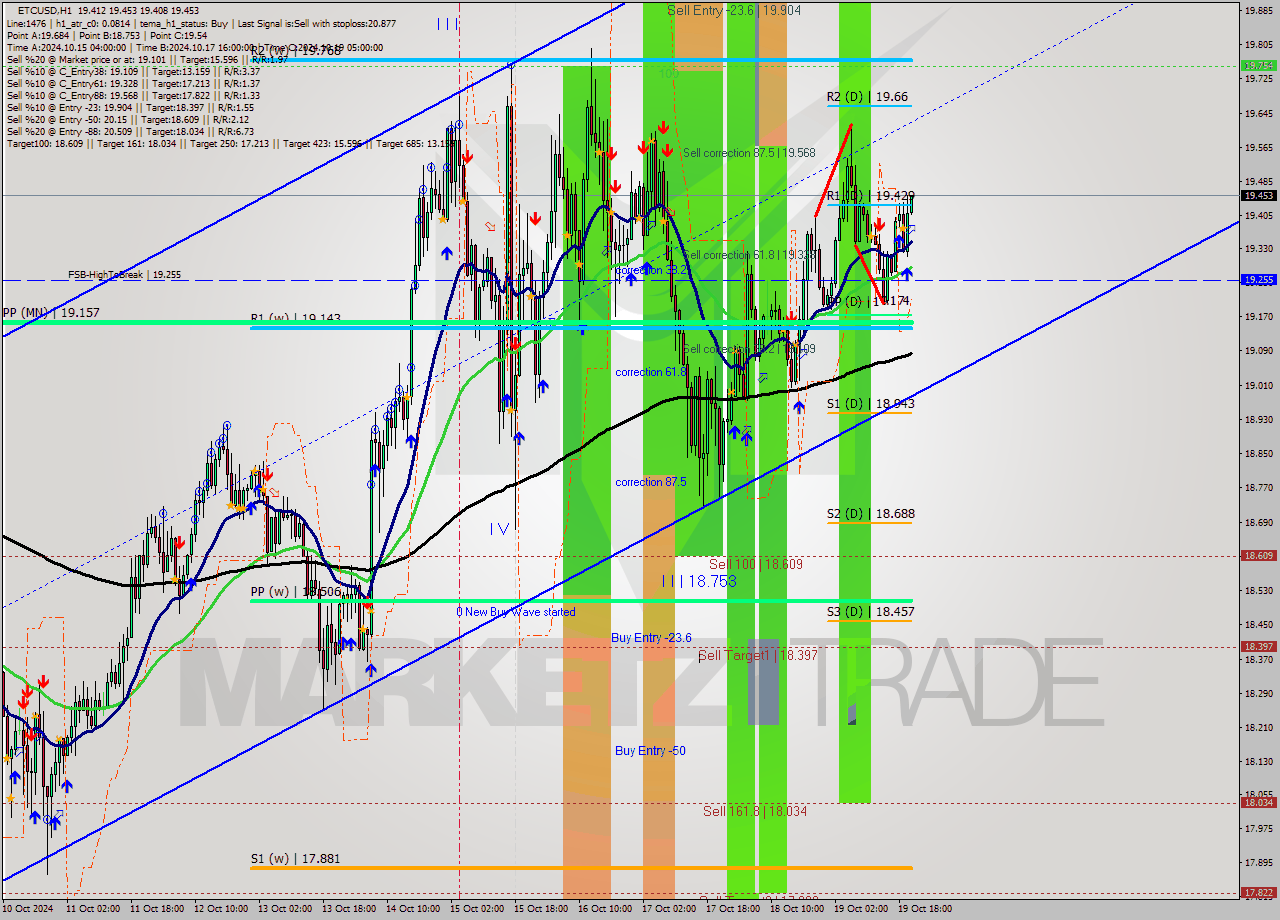Image resolution: width=1280 pixels, height=920 pixels.
Task: Click '19 Oct 18:00' on the time axis
Action: pos(925,909)
